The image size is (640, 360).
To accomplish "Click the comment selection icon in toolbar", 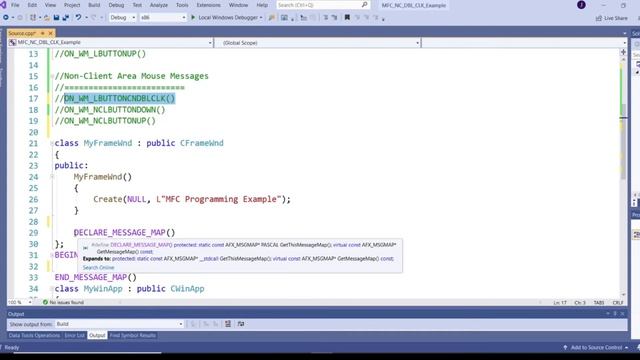I will [x=326, y=18].
